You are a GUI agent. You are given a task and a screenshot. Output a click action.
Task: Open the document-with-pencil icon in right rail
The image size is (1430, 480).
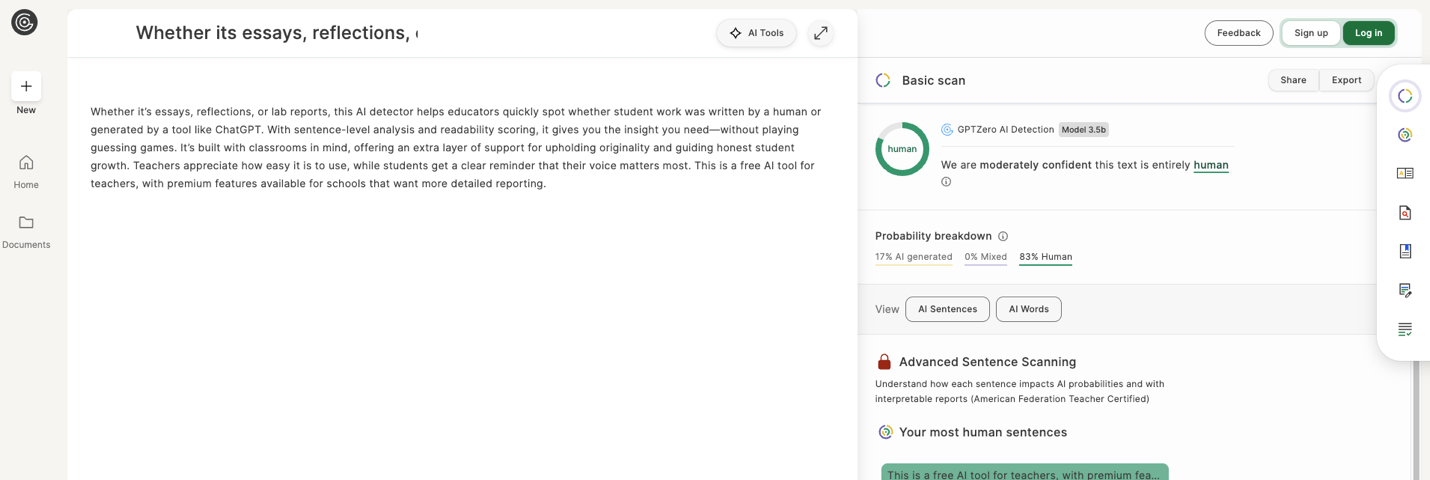tap(1405, 290)
